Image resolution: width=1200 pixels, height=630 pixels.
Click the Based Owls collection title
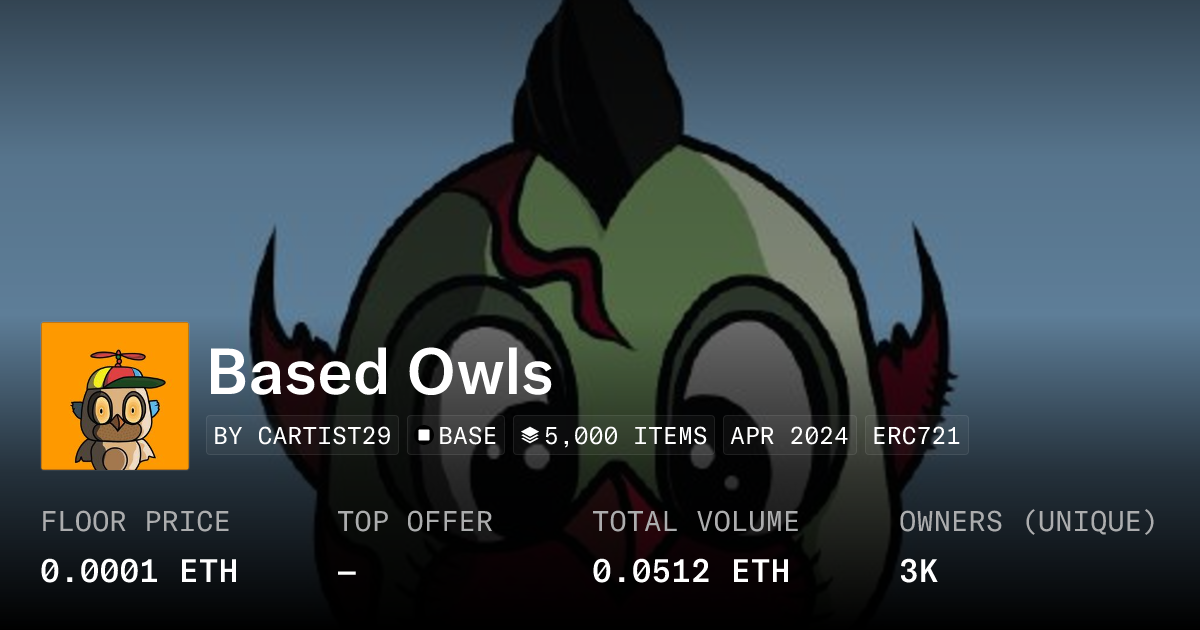pos(380,373)
